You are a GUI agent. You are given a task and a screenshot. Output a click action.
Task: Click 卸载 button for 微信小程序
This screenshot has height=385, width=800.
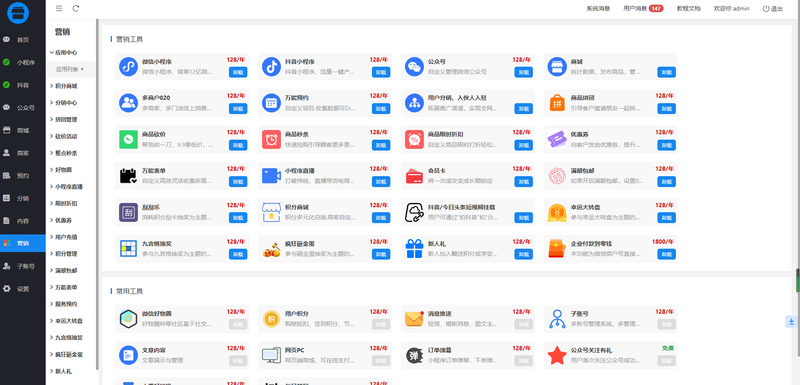[238, 72]
